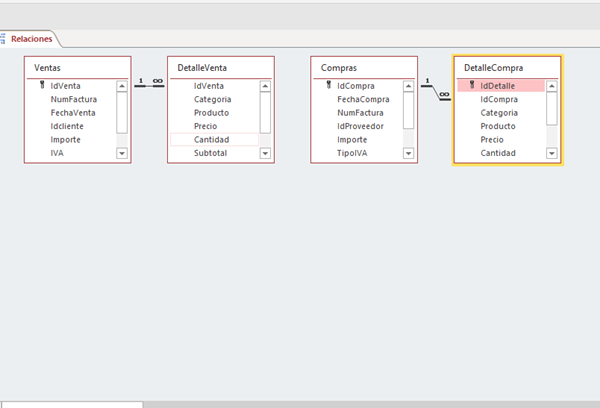Click the key icon next to IdCompra
The height and width of the screenshot is (408, 600).
pos(328,86)
